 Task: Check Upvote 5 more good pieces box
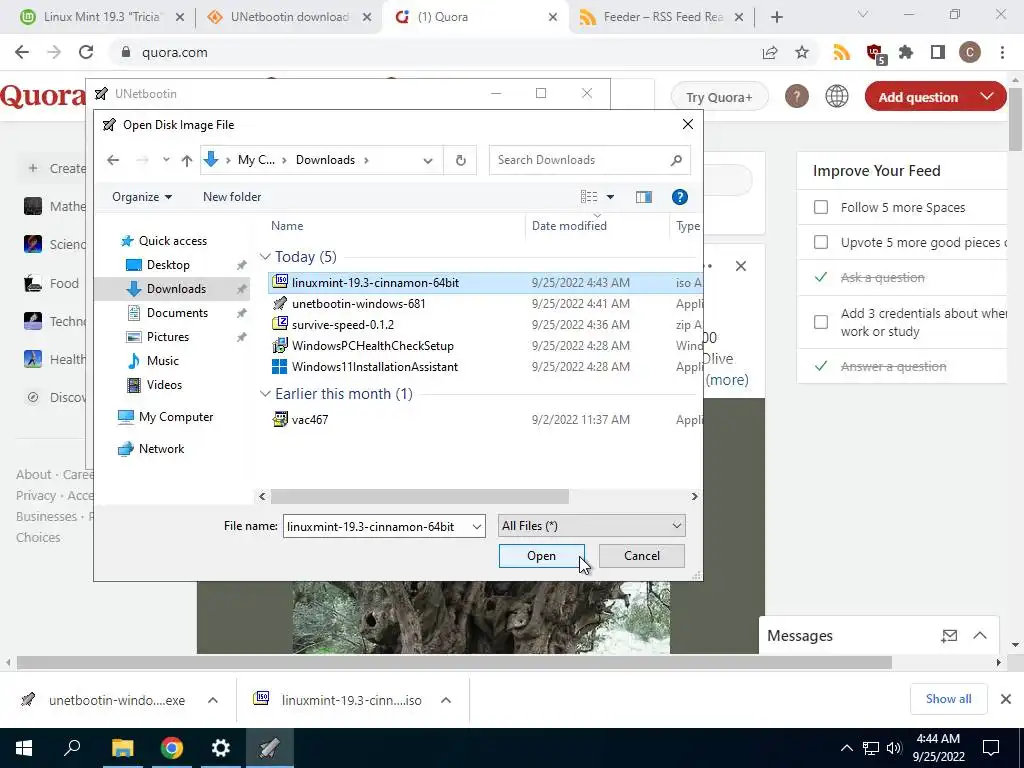click(x=821, y=242)
